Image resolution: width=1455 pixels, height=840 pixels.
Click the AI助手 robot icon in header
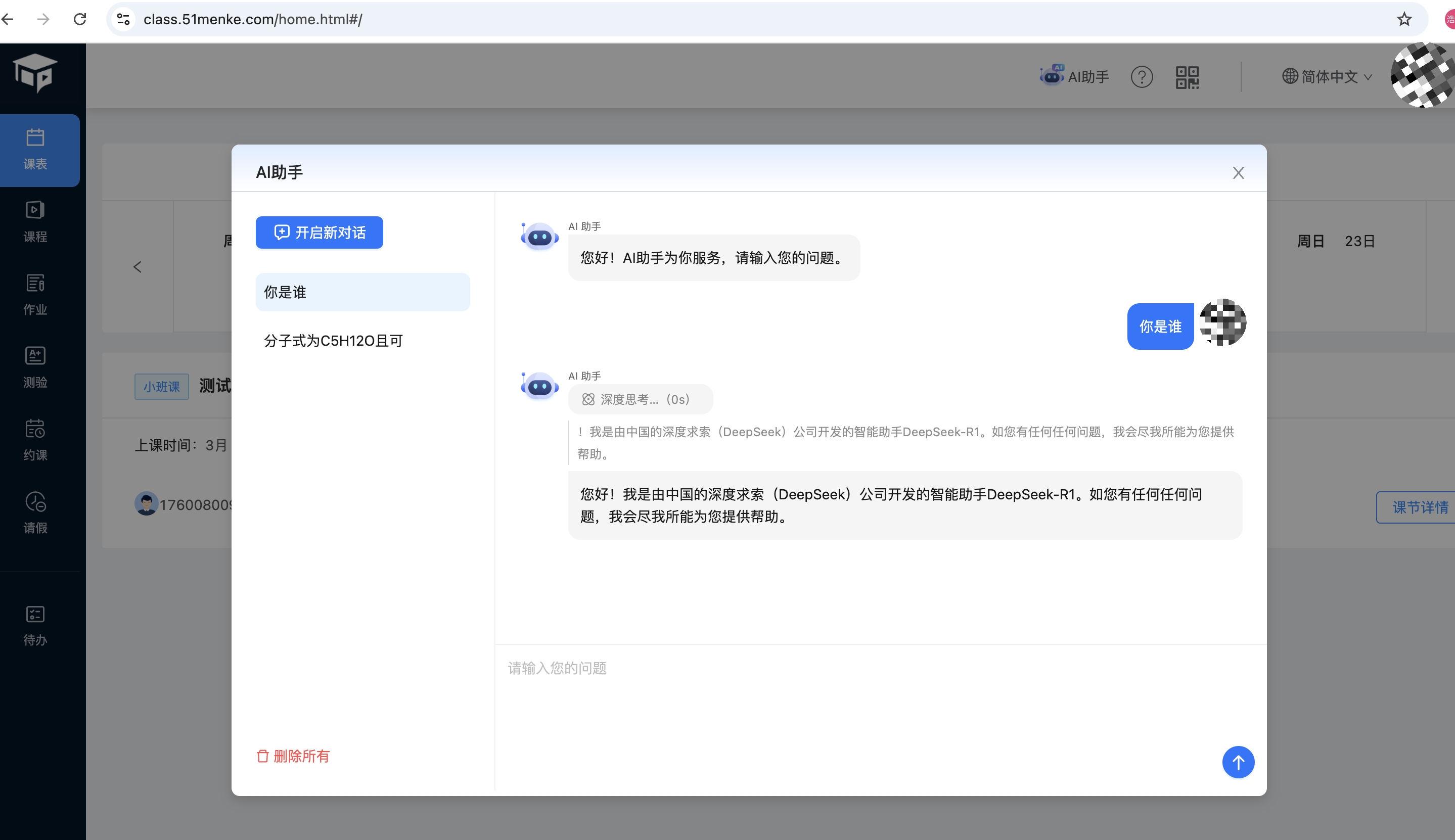(1052, 76)
